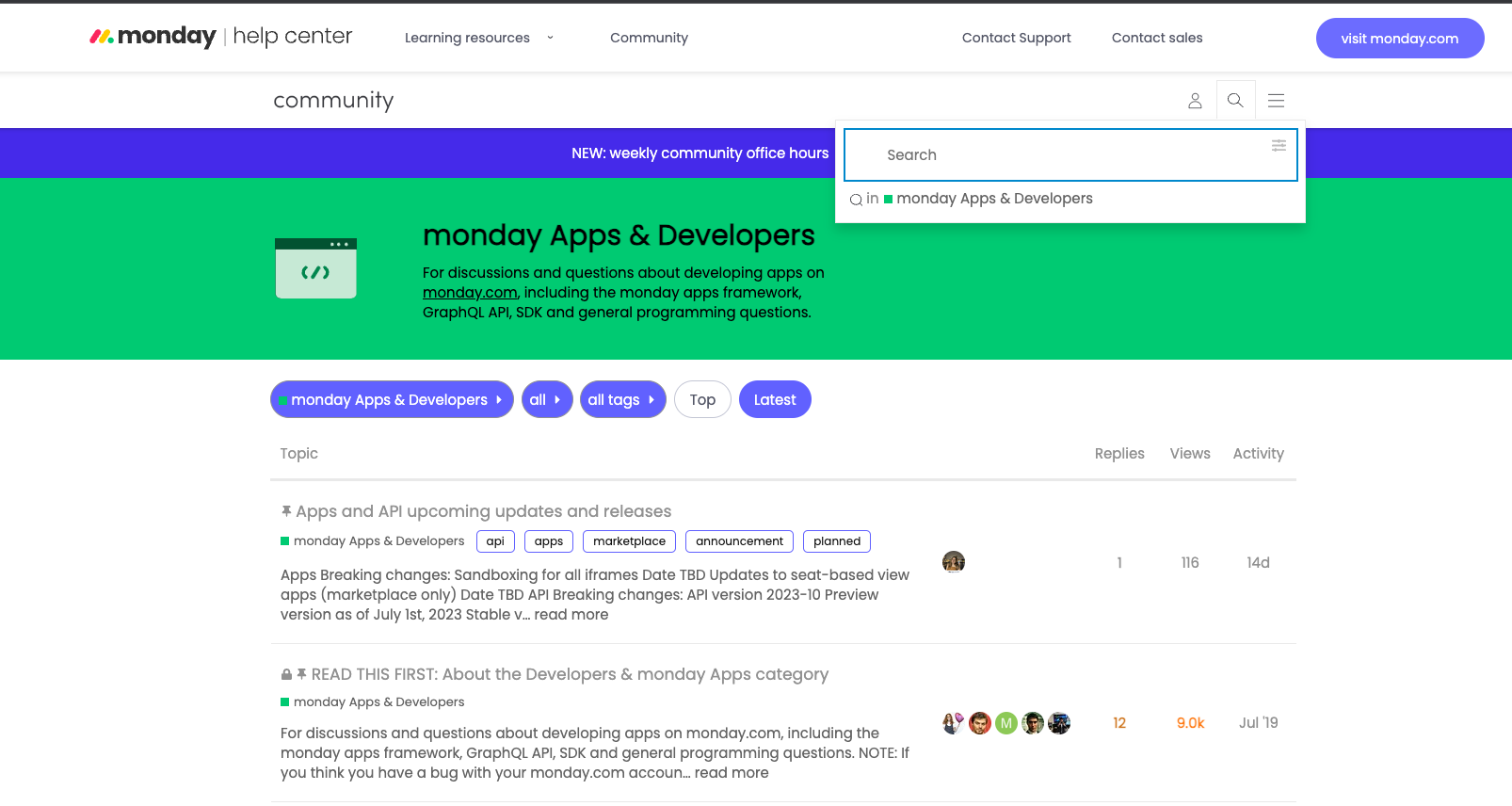This screenshot has width=1512, height=806.
Task: Expand Learning resources dropdown
Action: tap(479, 38)
